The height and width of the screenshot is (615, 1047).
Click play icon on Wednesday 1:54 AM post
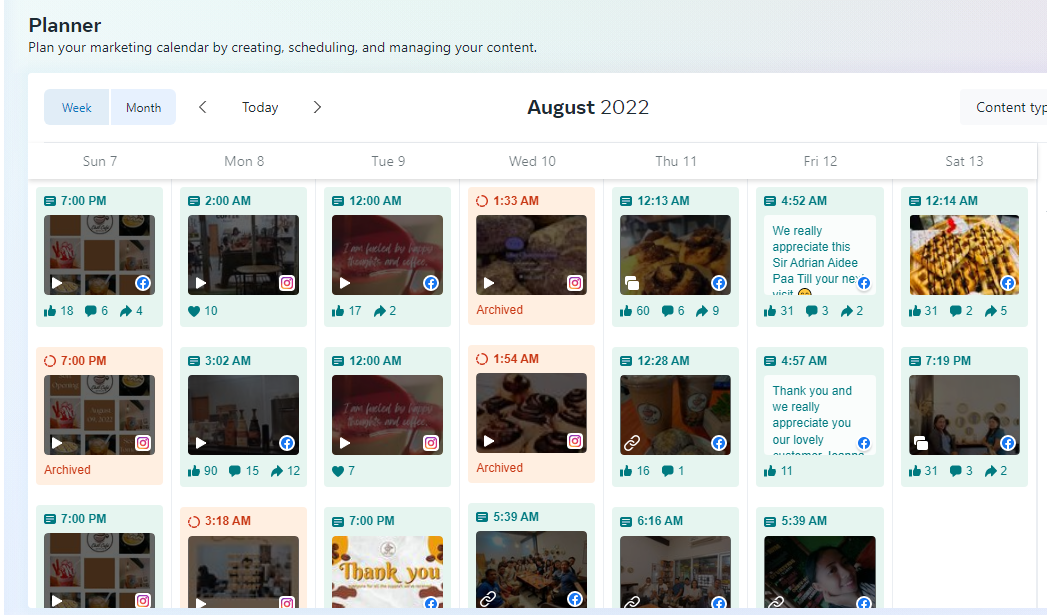489,441
